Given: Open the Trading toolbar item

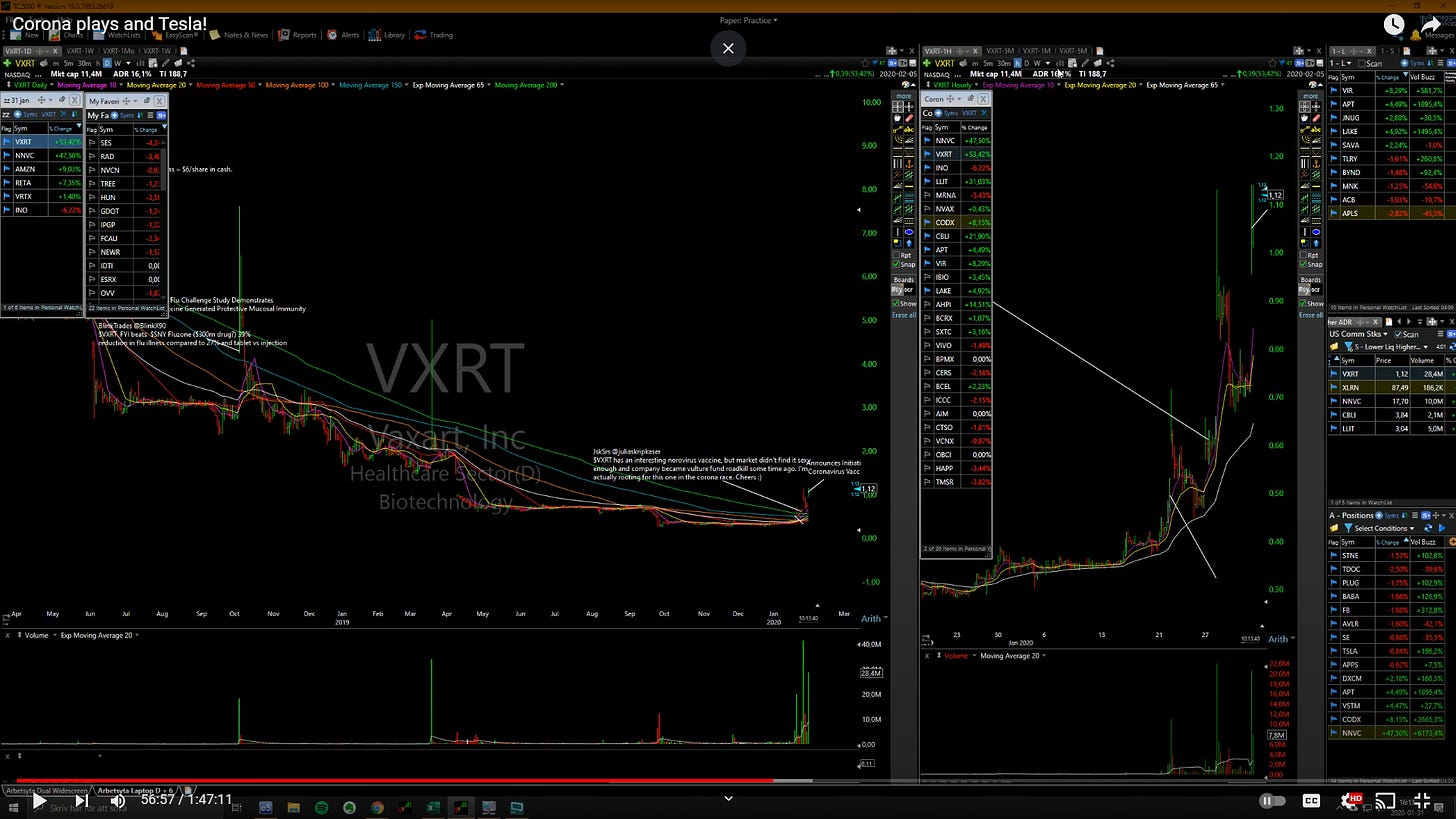Looking at the screenshot, I should point(433,35).
